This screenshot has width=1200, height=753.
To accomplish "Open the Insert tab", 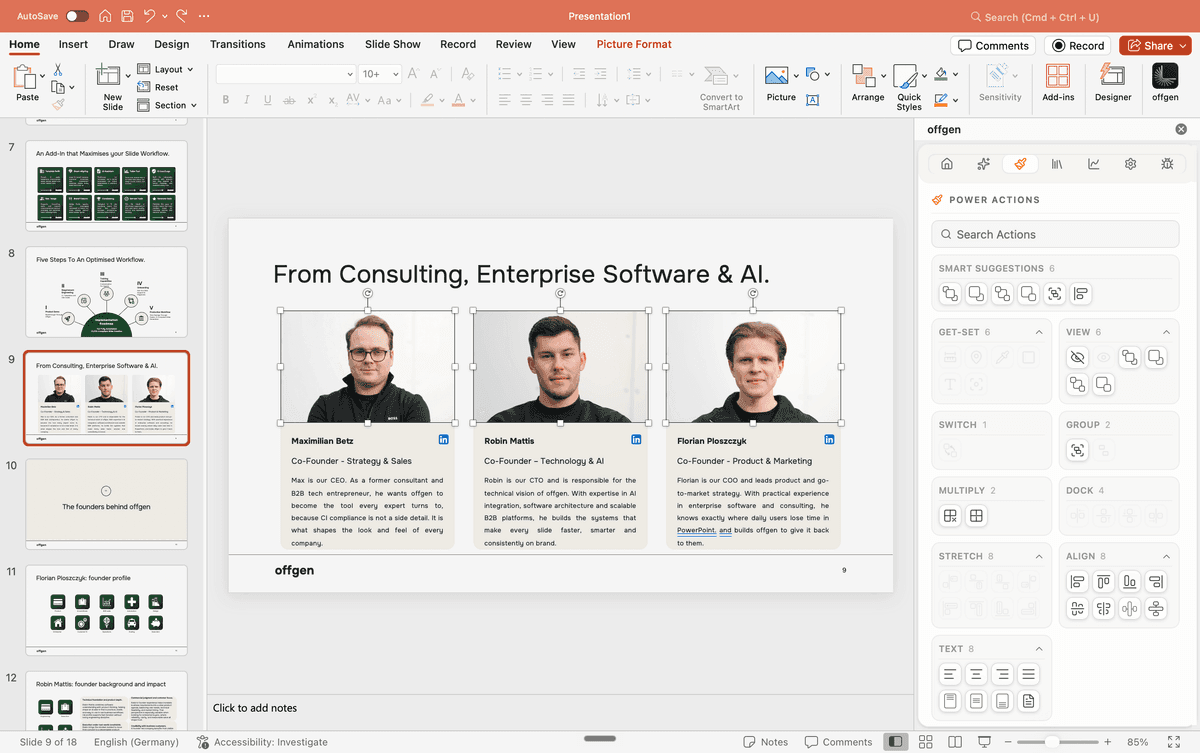I will coord(73,44).
